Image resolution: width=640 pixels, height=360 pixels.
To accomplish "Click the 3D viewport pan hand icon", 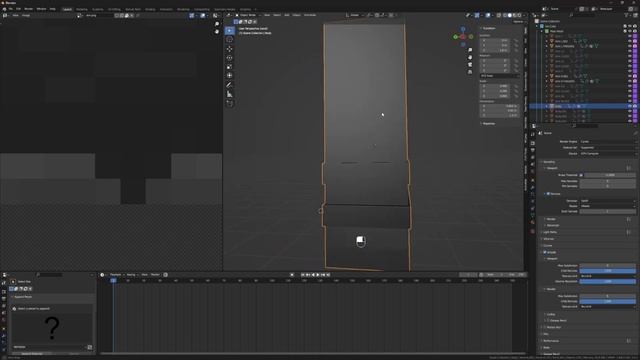I will tap(470, 58).
